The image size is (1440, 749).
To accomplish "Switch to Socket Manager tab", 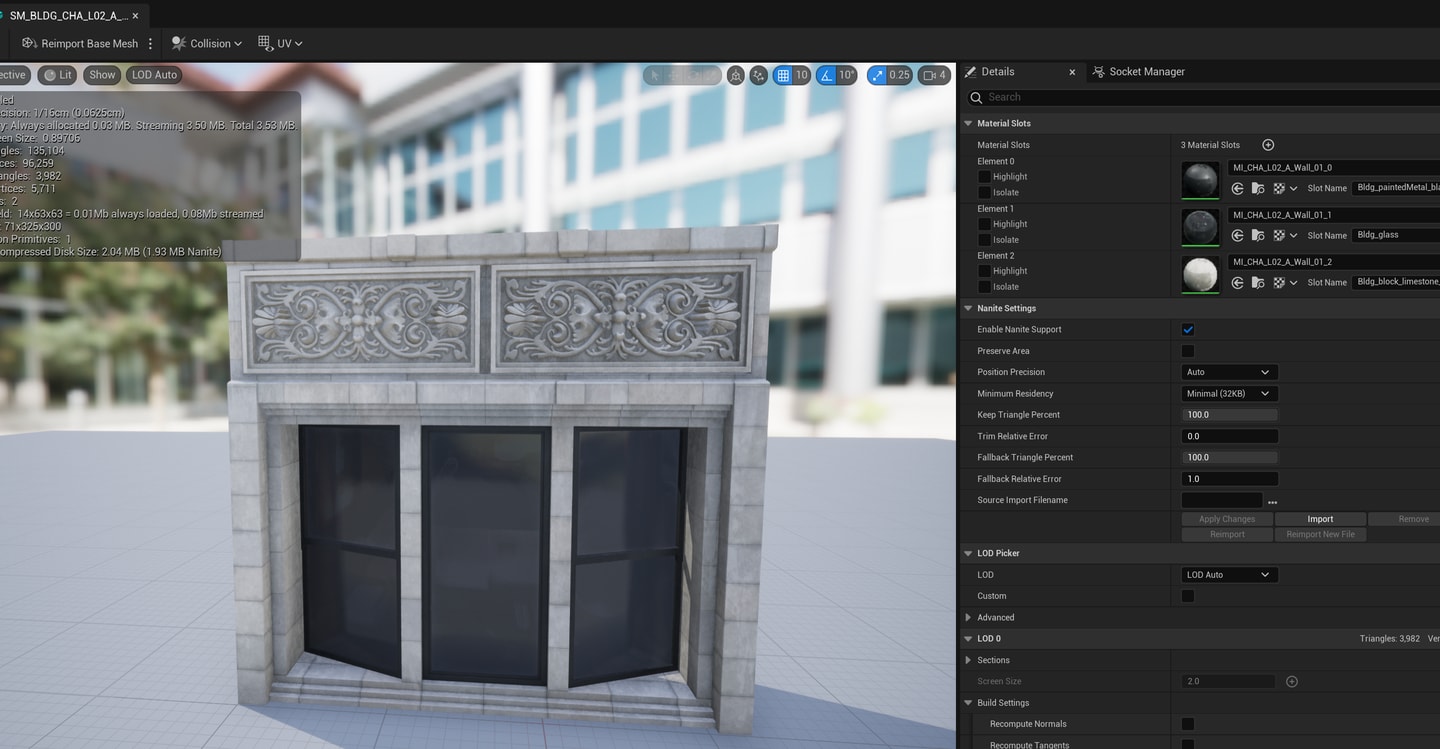I will [1138, 72].
